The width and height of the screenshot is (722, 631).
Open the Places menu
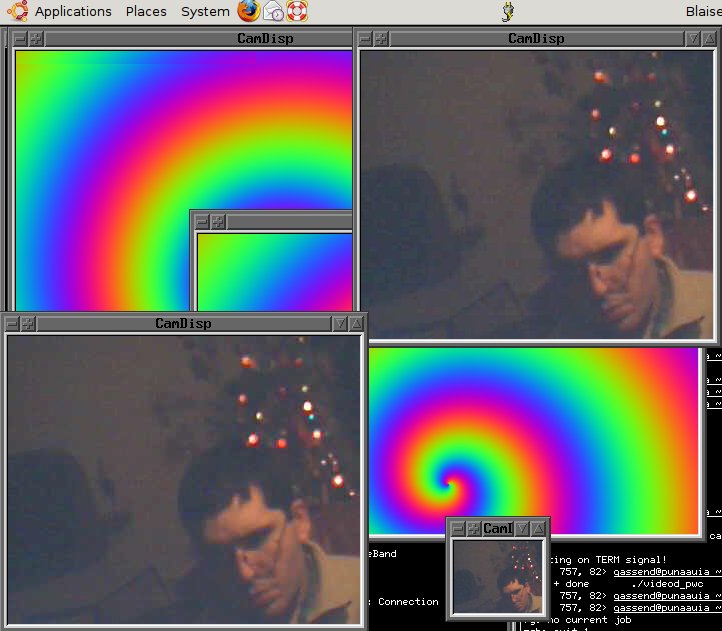146,12
